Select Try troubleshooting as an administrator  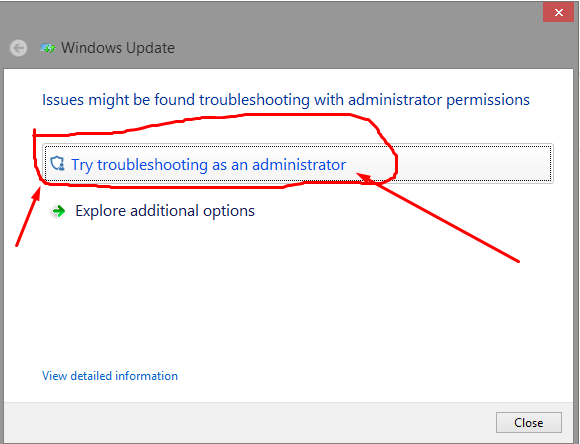point(298,164)
